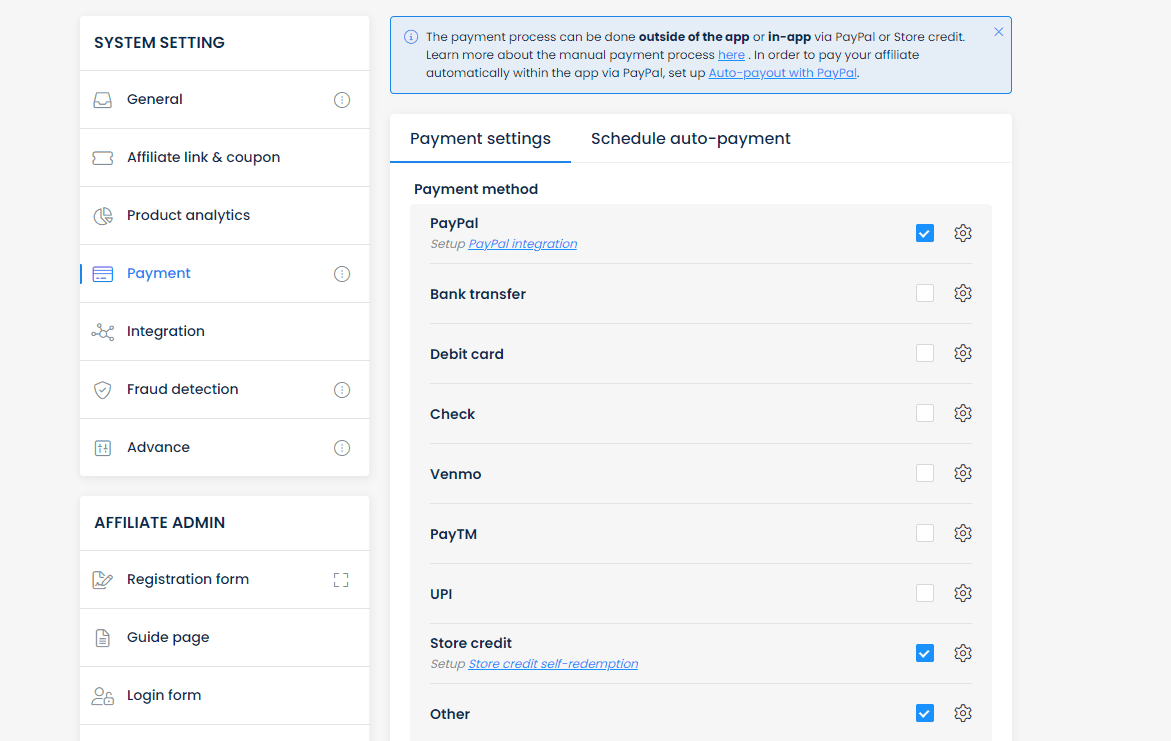Open Affiliate link & coupon settings
Viewport: 1171px width, 741px height.
click(224, 158)
